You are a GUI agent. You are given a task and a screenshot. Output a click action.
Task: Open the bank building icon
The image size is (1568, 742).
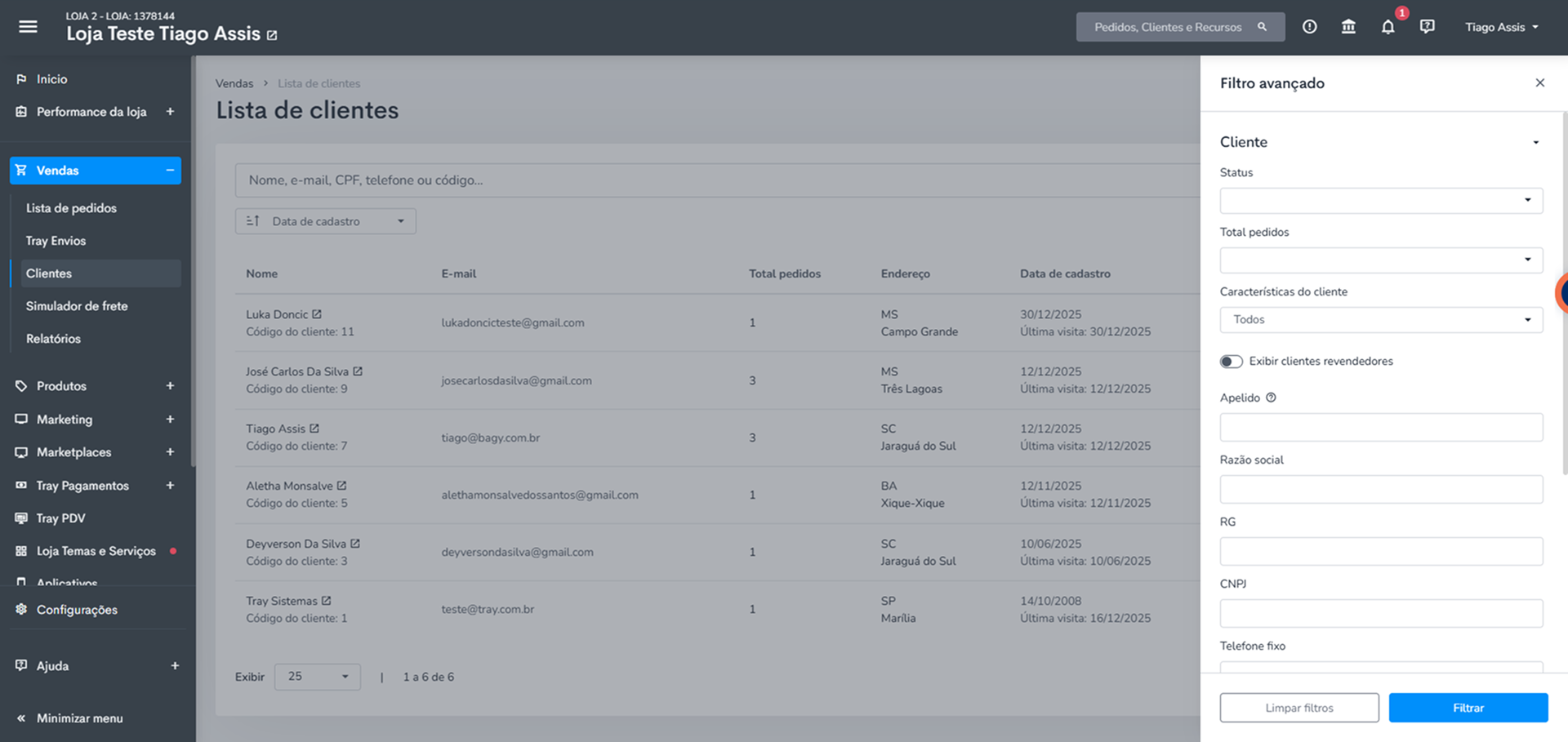pos(1348,27)
